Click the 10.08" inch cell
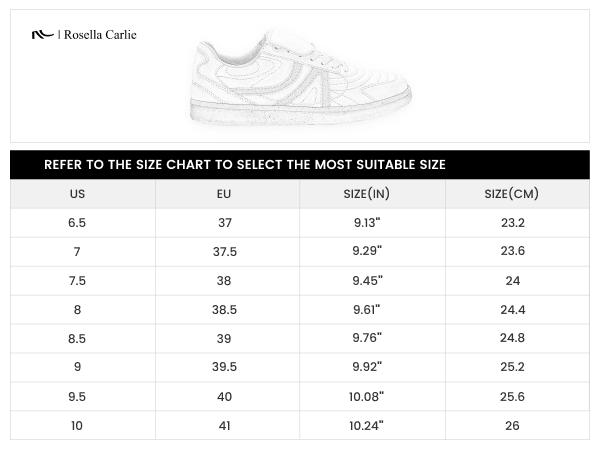 coord(367,397)
